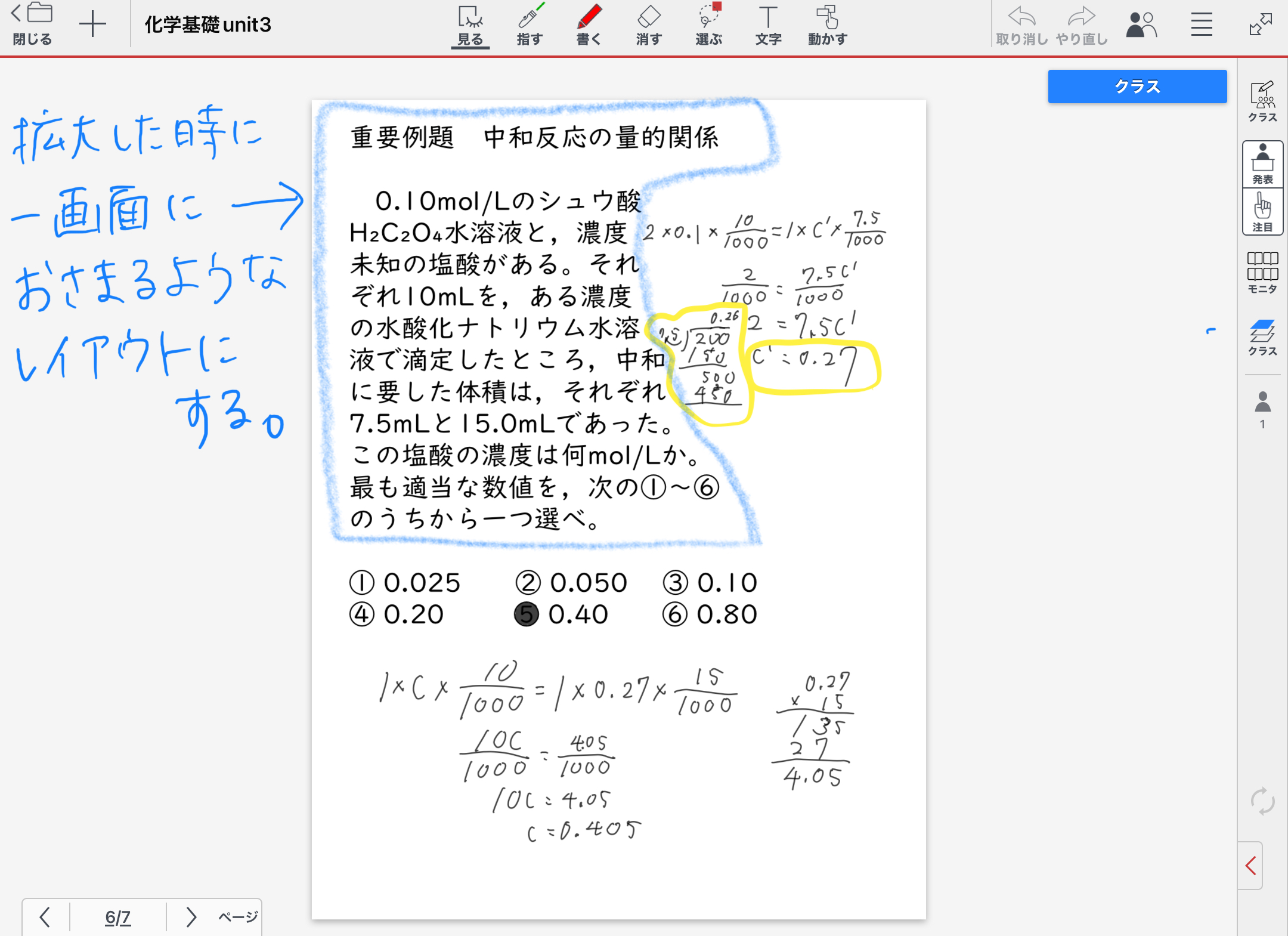This screenshot has width=1288, height=936.
Task: Choose the 動かす move tool
Action: click(827, 25)
